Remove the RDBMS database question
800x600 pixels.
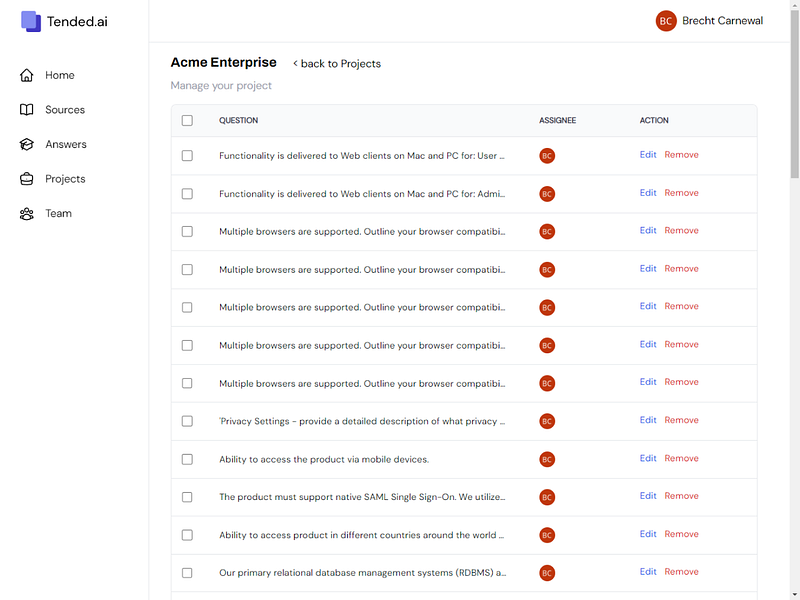(x=681, y=572)
